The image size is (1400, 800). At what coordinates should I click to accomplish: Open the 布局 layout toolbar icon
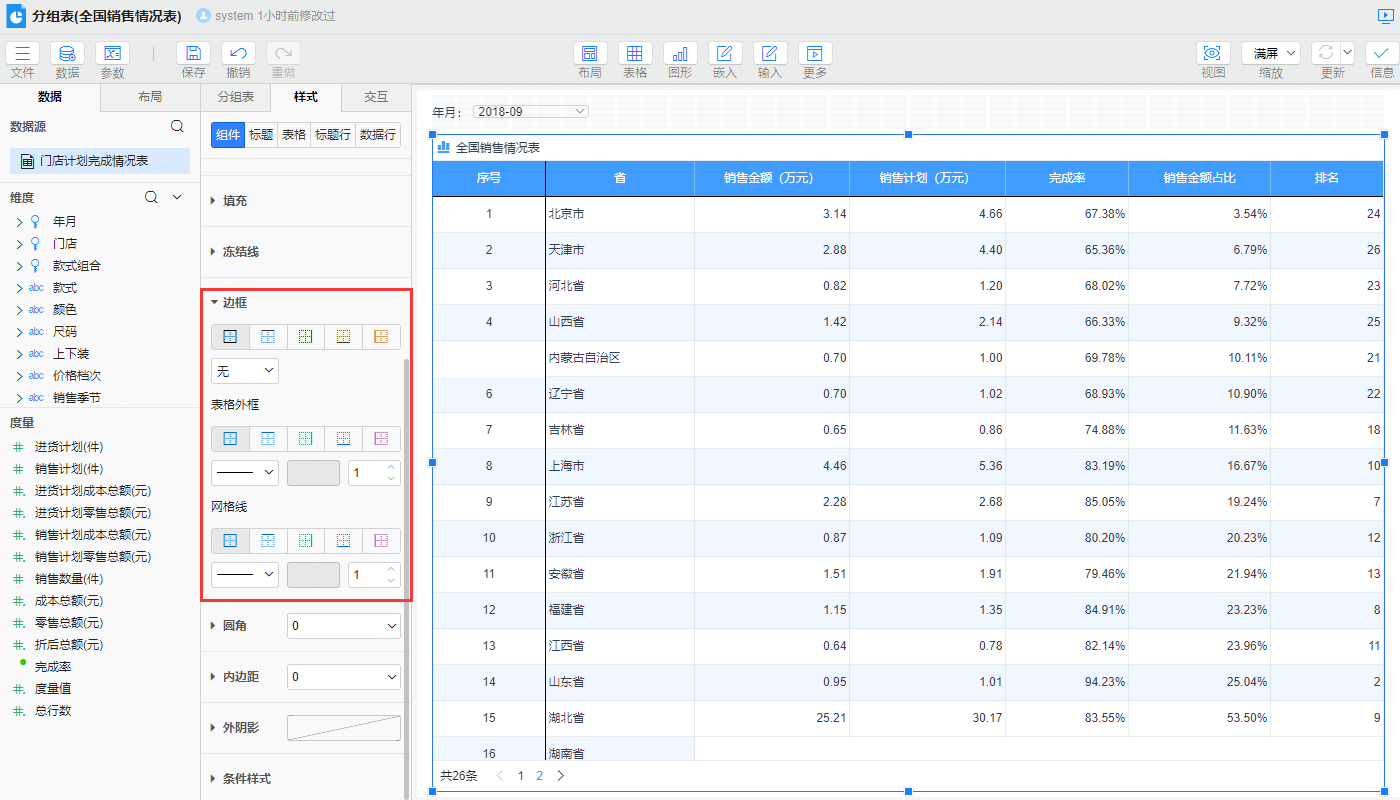click(x=590, y=54)
